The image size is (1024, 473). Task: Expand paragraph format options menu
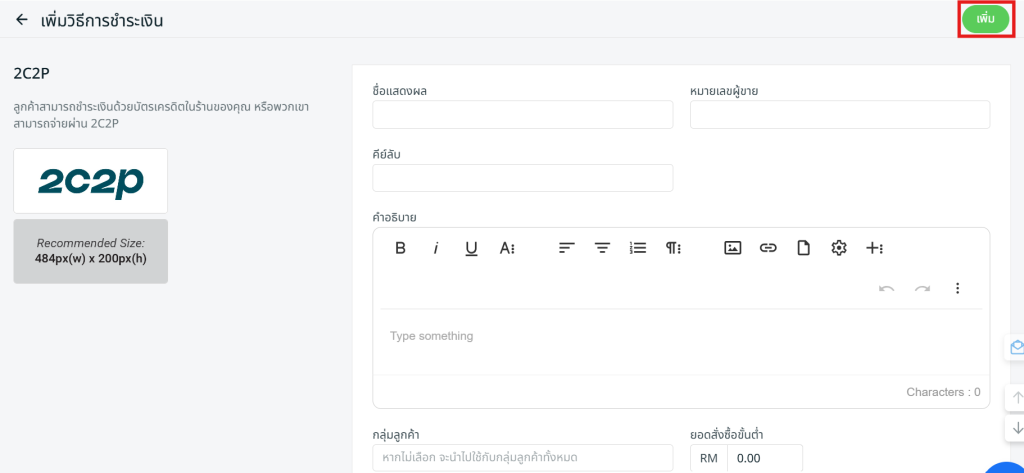tap(673, 248)
